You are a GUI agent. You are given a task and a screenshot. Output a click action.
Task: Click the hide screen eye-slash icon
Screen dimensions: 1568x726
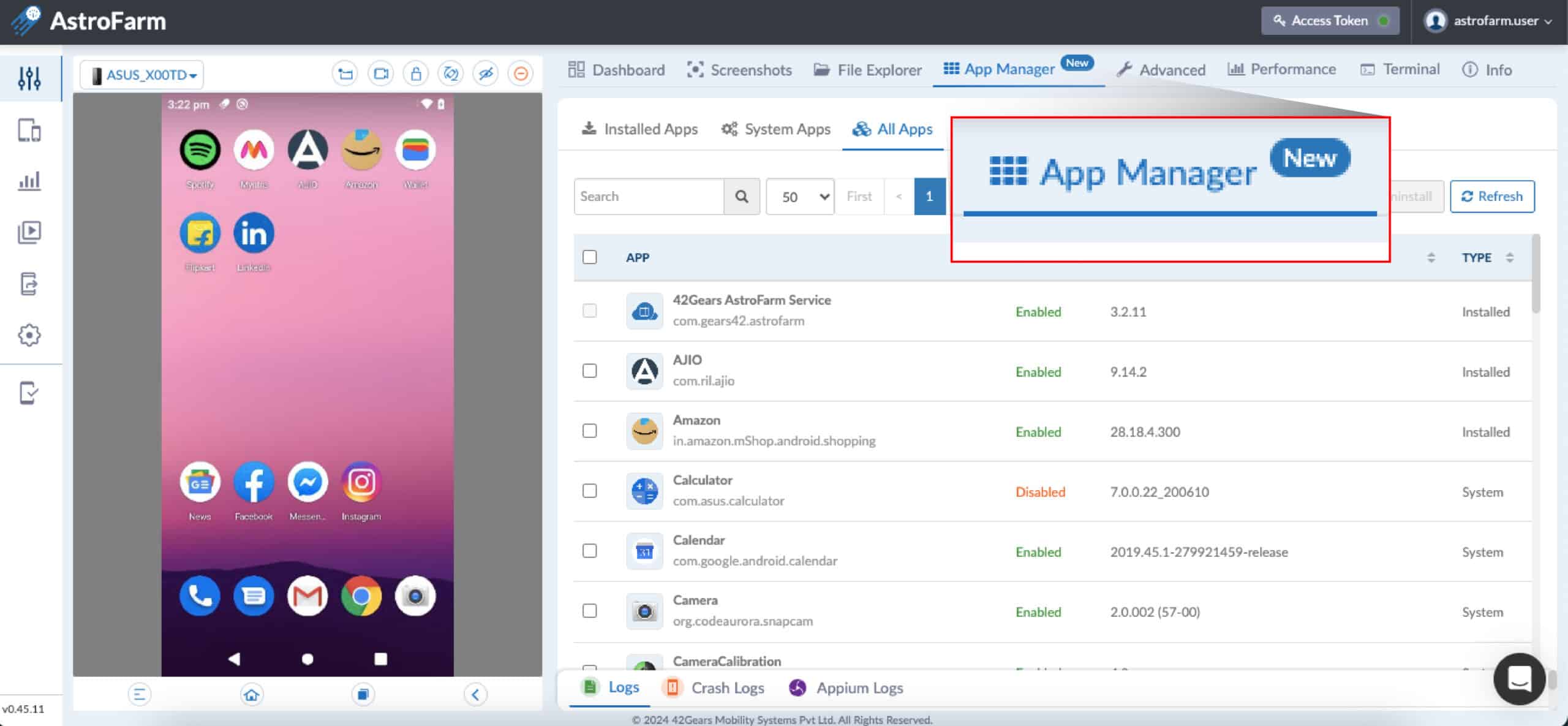point(486,74)
